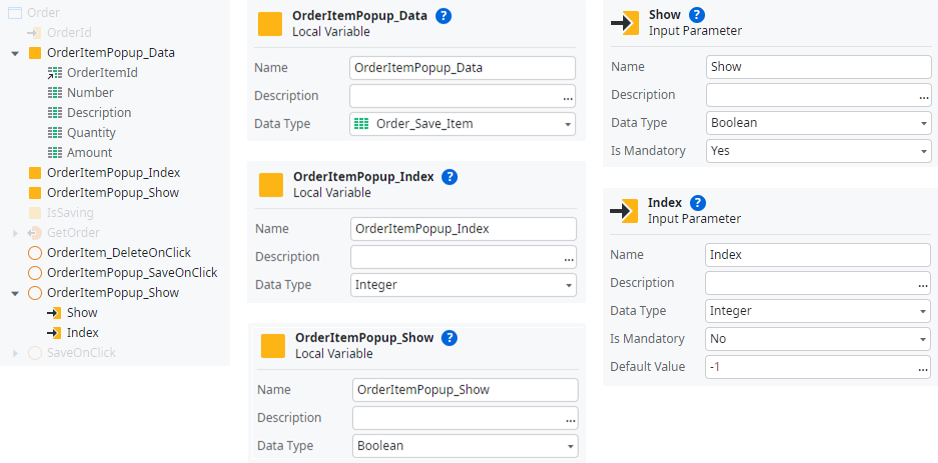Click help icon next to Show input parameter
Screen dimensions: 938x463
click(697, 15)
